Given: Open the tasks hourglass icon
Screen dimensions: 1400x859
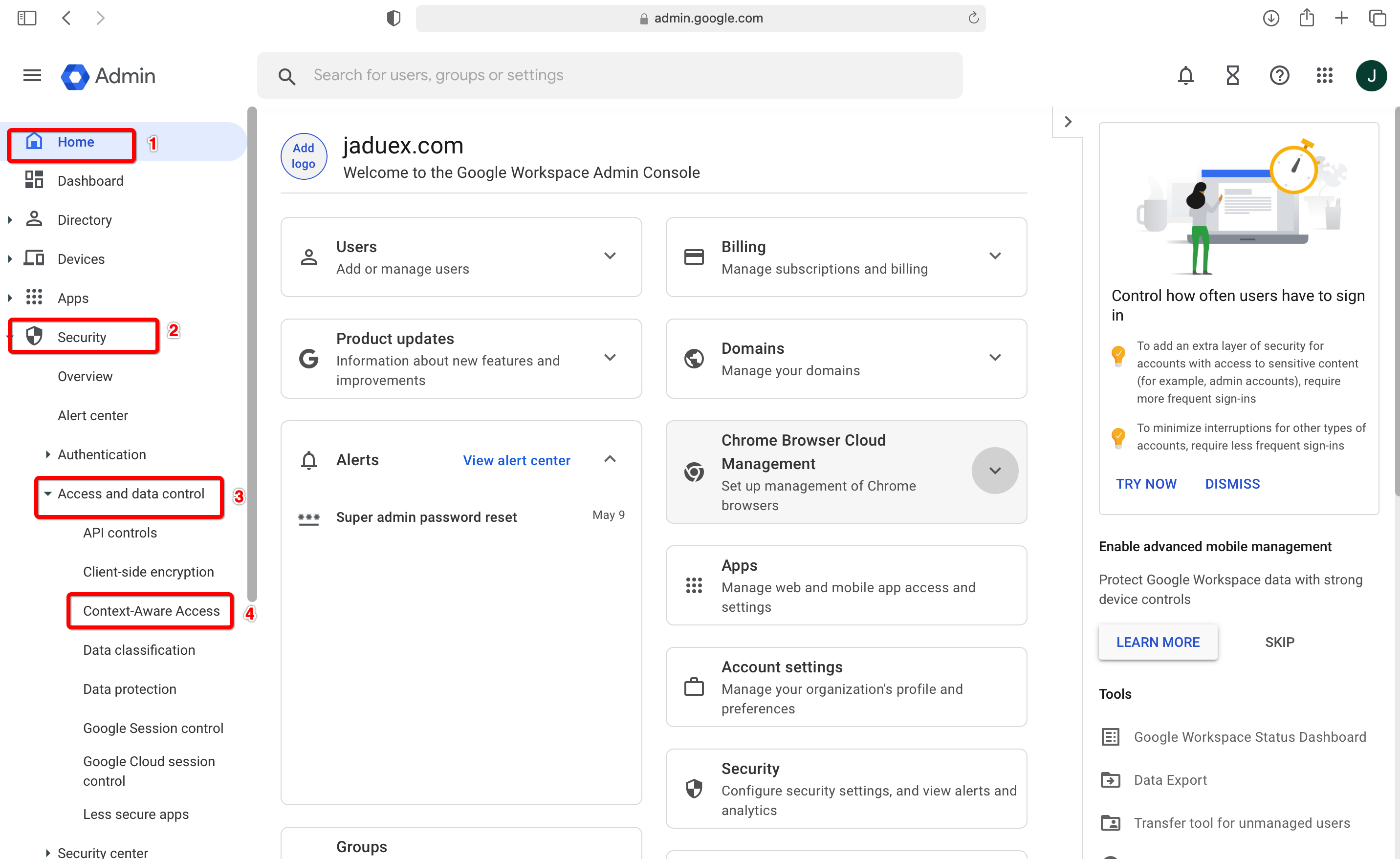Looking at the screenshot, I should [x=1232, y=75].
